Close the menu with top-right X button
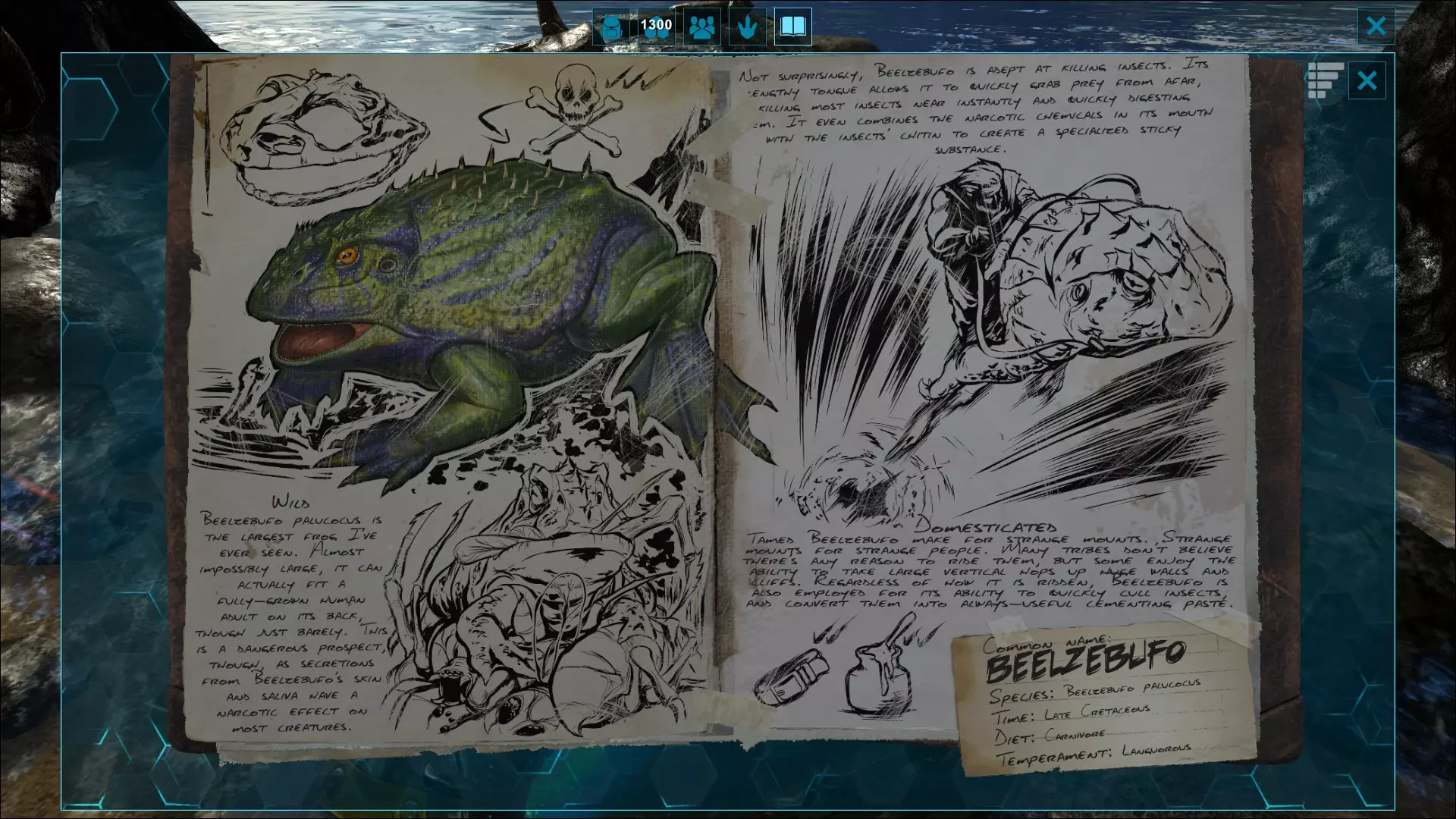The width and height of the screenshot is (1456, 819). (x=1376, y=27)
